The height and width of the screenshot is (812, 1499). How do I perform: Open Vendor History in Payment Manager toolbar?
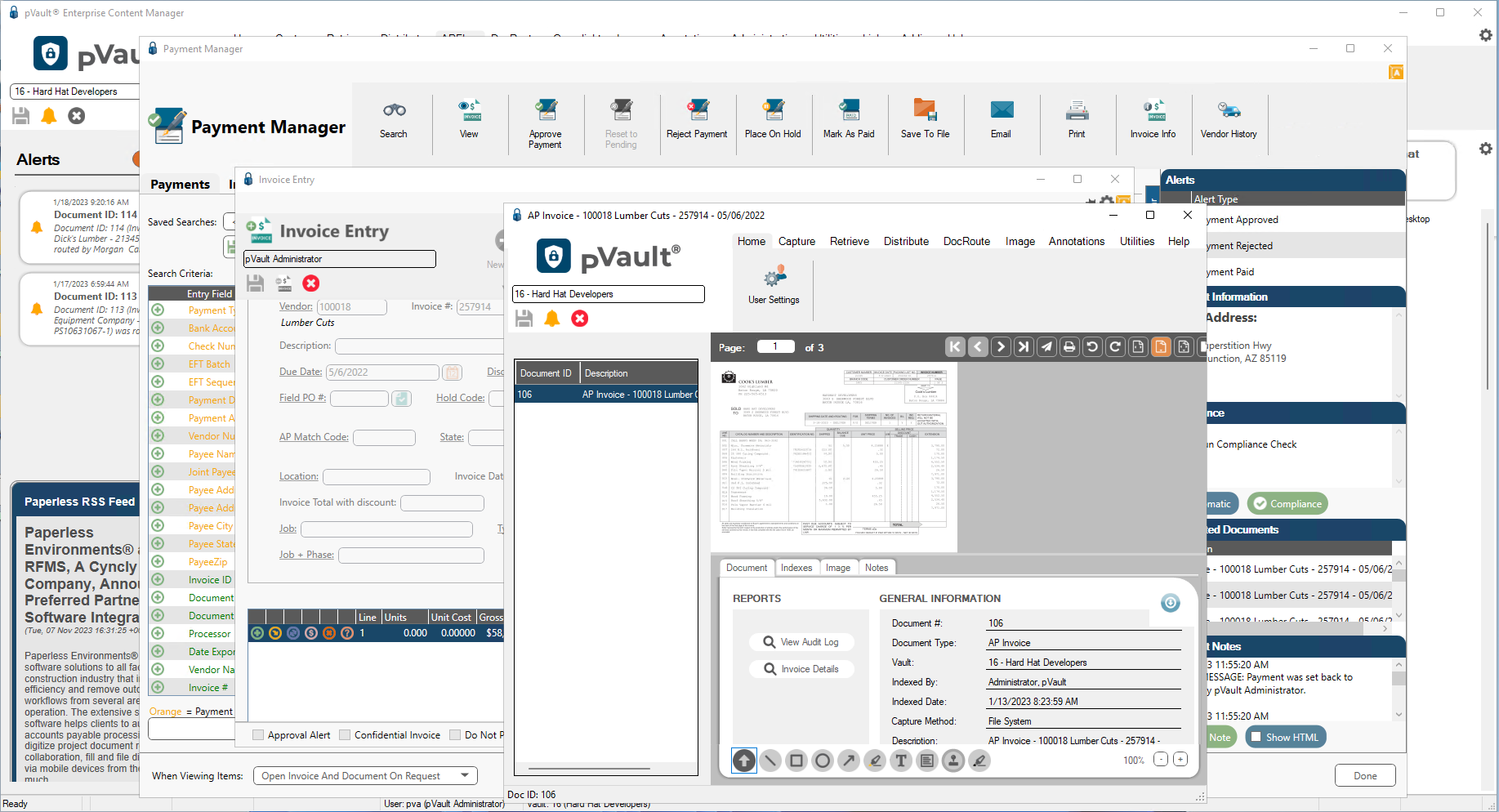point(1229,120)
